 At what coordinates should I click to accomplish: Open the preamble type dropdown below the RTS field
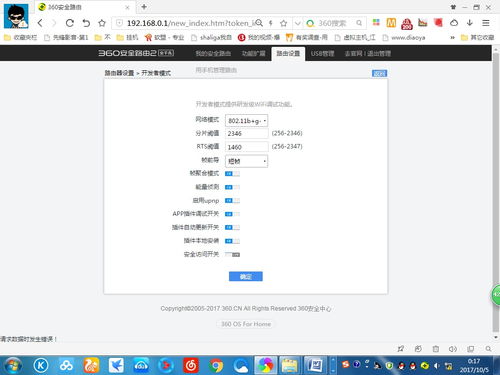point(246,161)
